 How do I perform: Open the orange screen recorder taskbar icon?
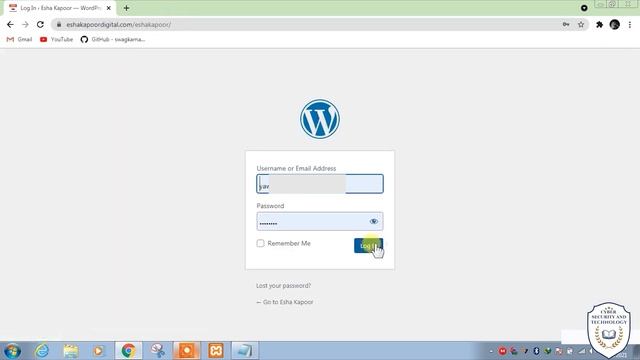coord(187,351)
